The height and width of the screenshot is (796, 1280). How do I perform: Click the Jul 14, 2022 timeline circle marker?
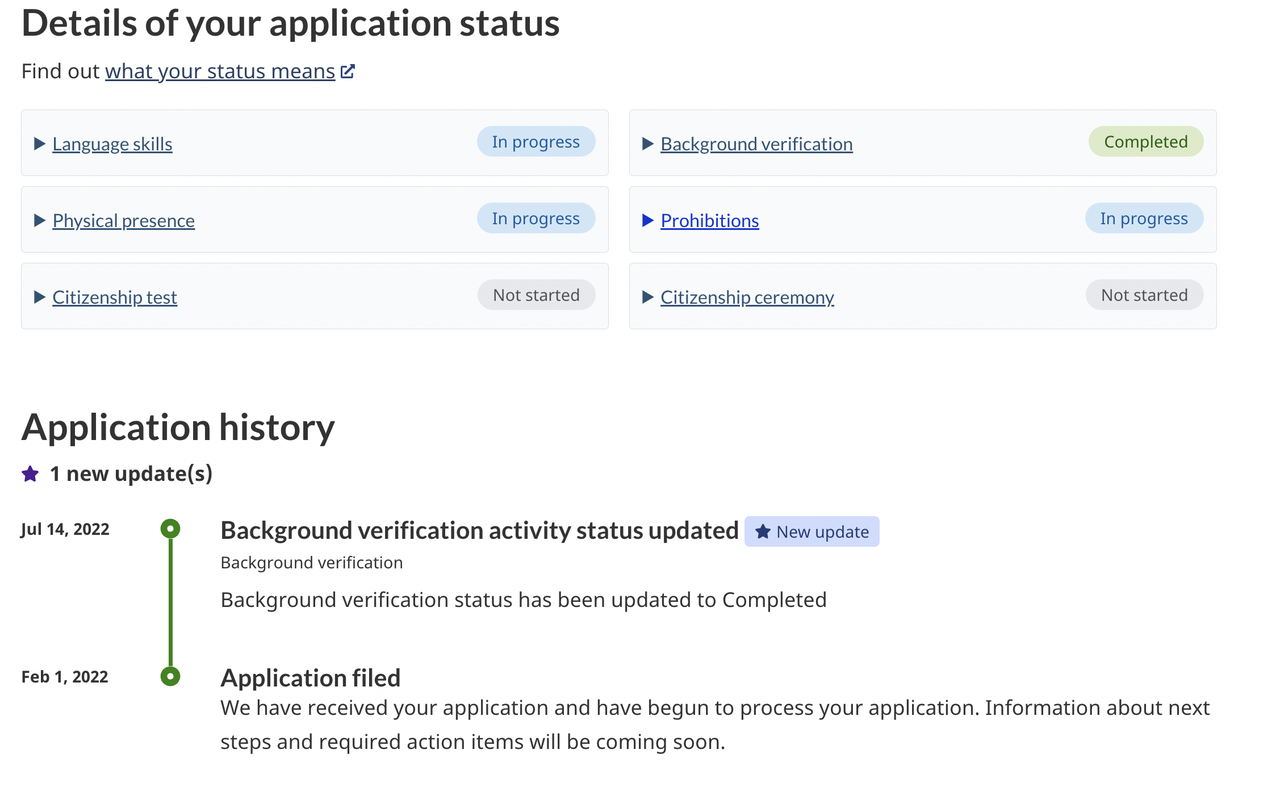point(171,528)
